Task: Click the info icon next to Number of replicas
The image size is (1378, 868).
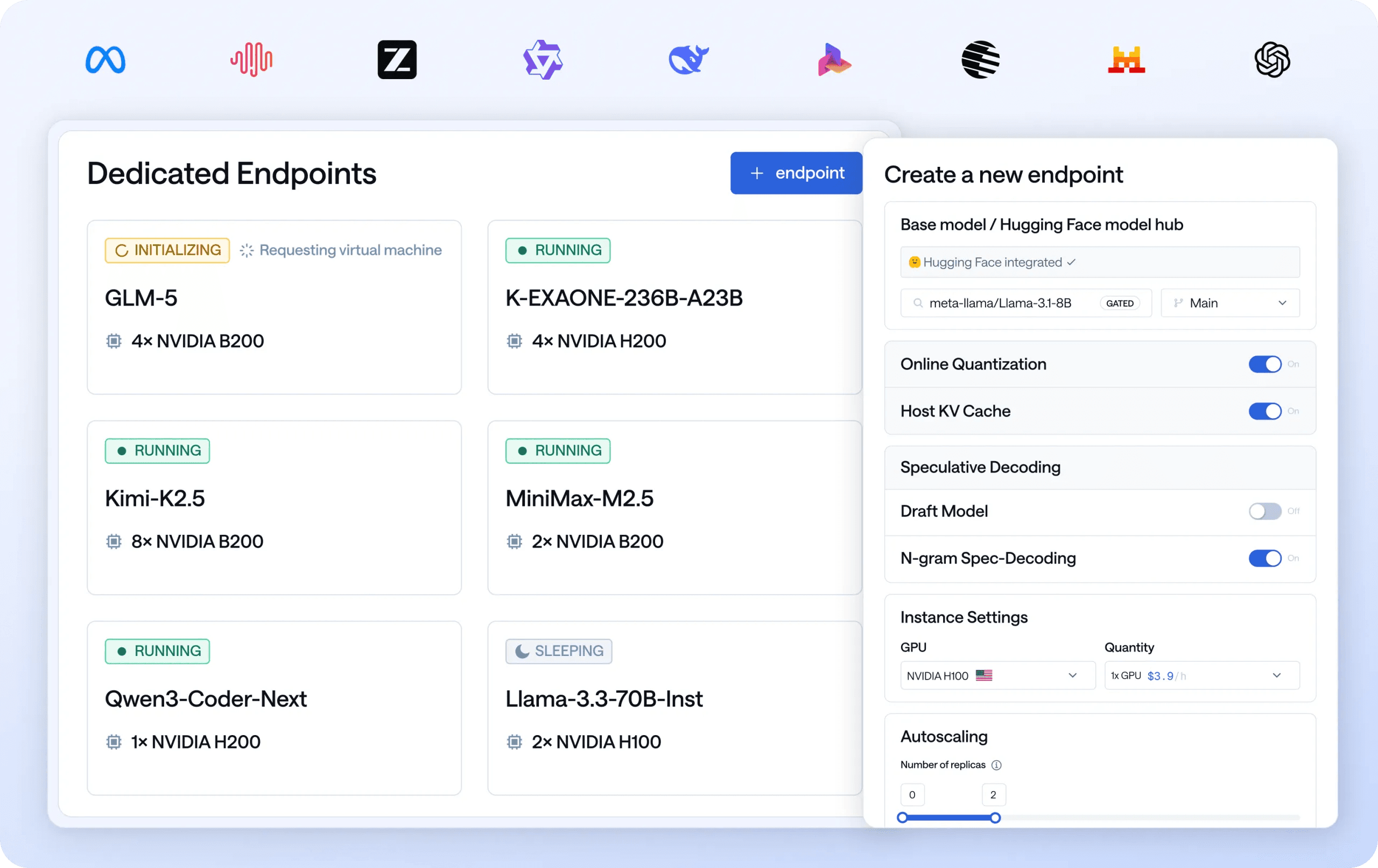Action: [996, 765]
